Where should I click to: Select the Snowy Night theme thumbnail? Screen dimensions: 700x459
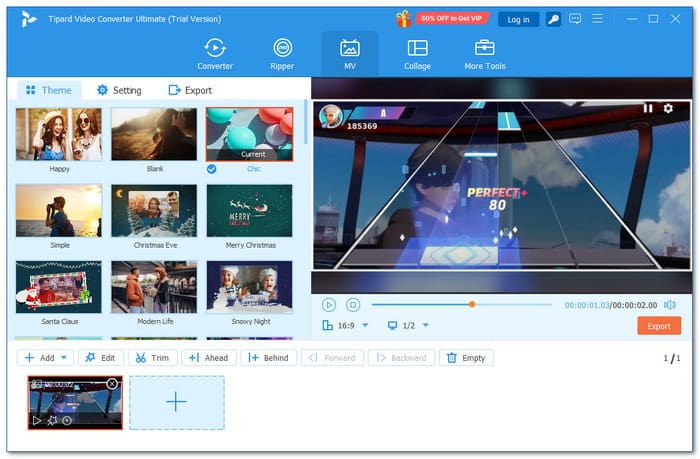250,287
